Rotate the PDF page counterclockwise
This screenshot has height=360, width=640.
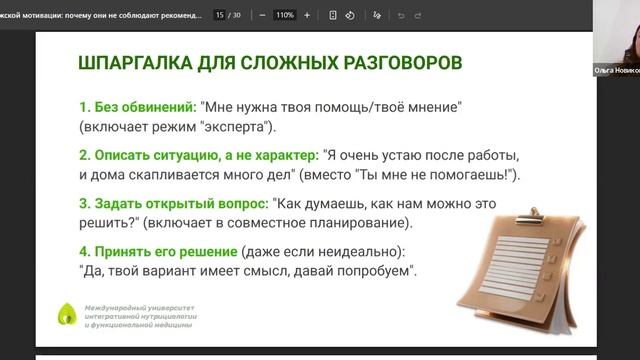[x=350, y=16]
